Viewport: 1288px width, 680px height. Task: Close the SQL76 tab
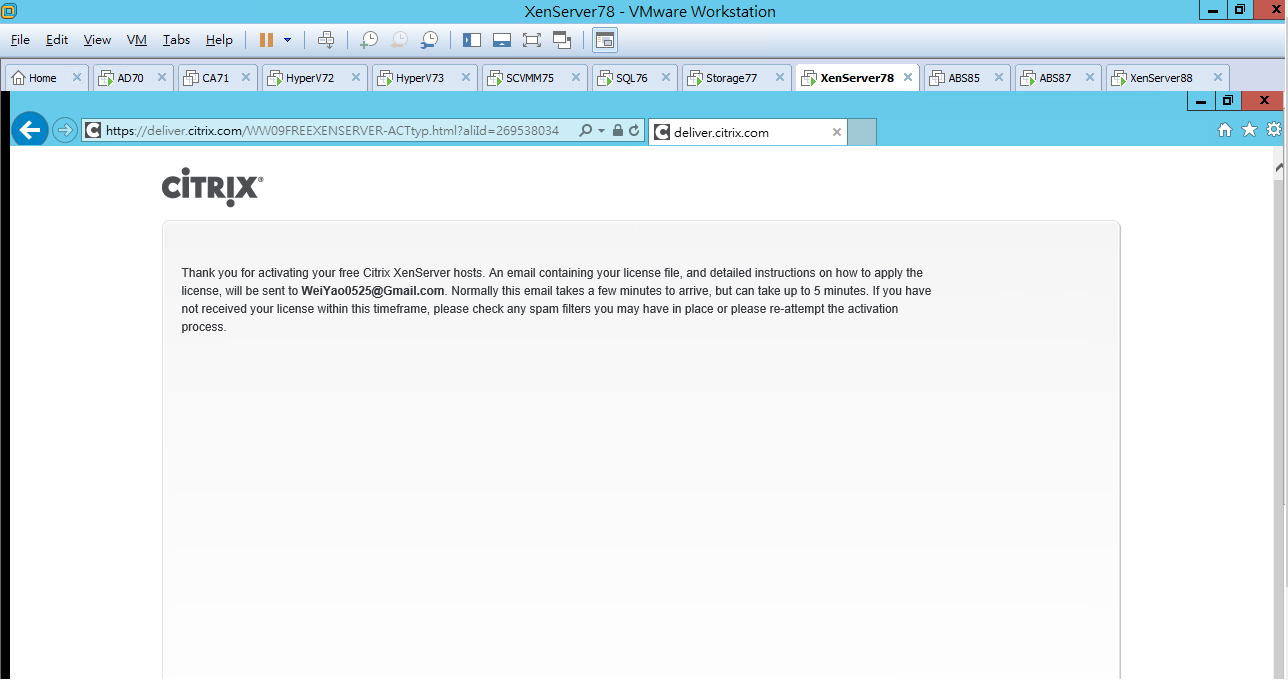click(x=666, y=78)
